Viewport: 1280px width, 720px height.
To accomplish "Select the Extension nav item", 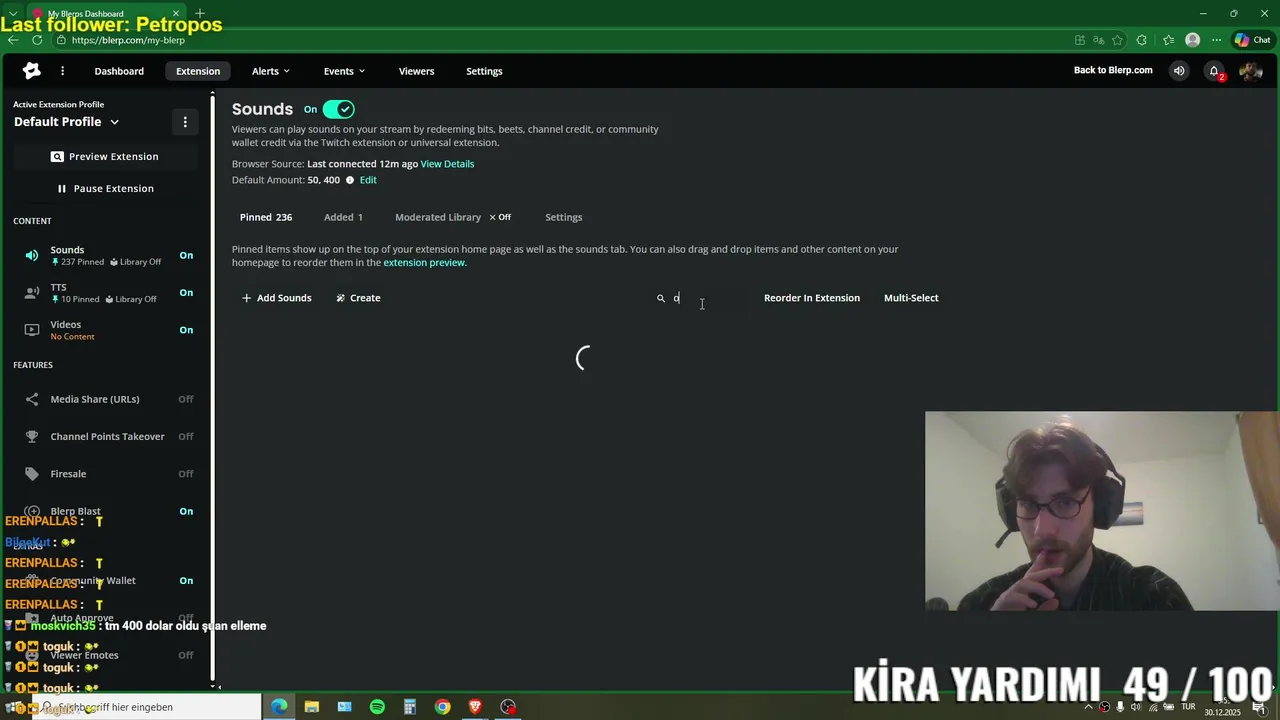I will pyautogui.click(x=198, y=71).
